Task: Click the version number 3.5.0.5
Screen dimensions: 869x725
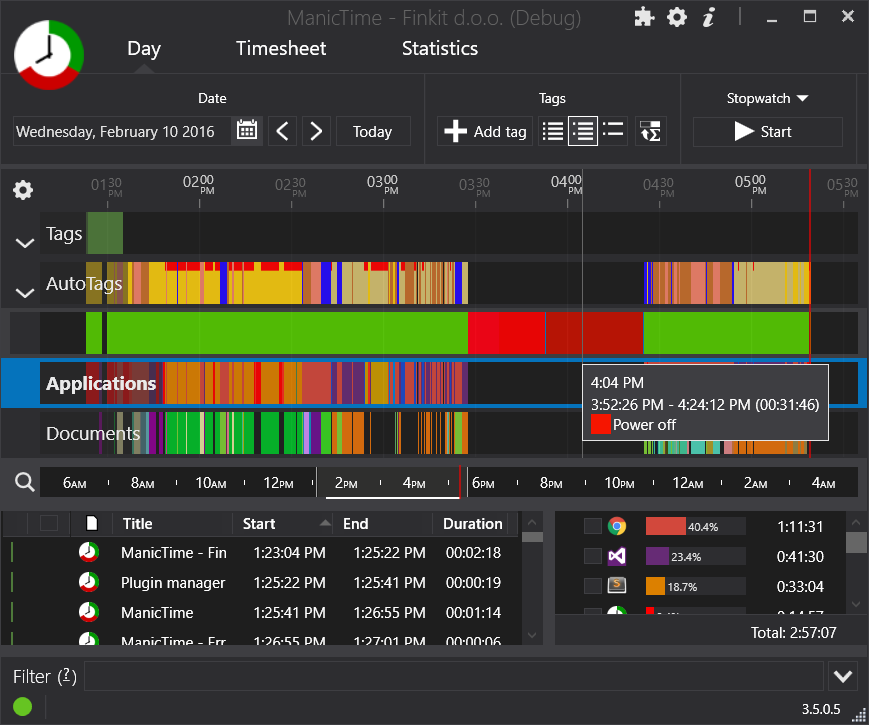Action: tap(821, 709)
